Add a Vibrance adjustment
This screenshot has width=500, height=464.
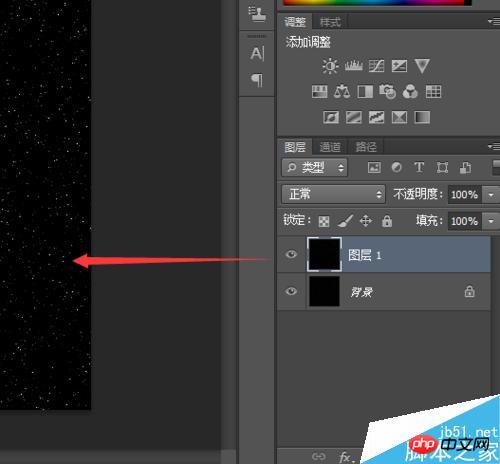point(422,66)
